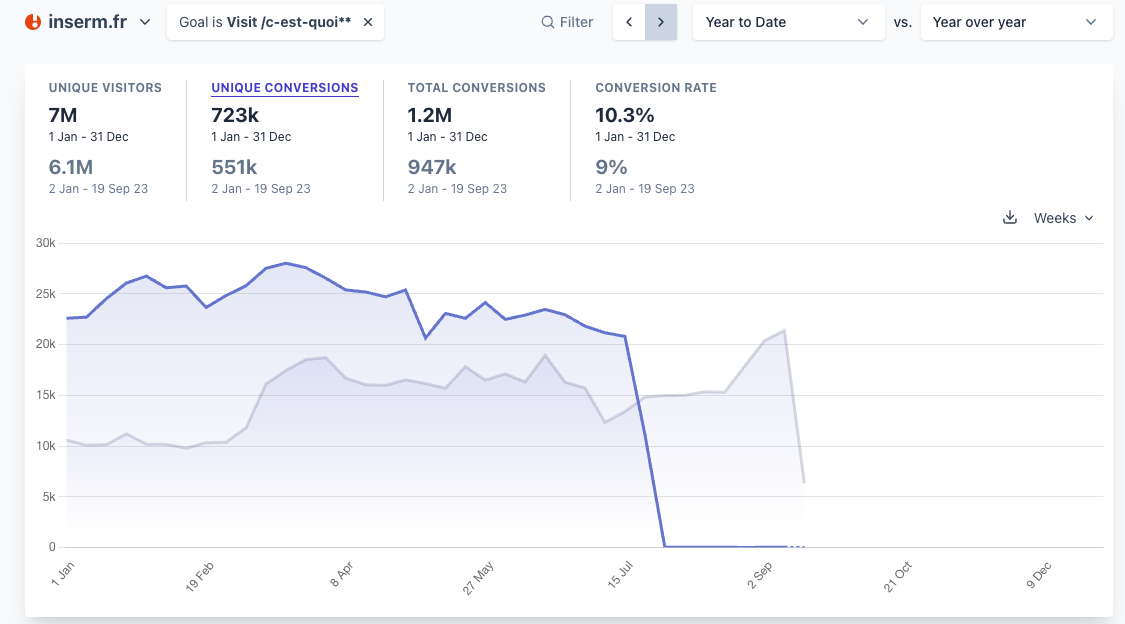1125x624 pixels.
Task: Select the Conversion Rate metric tab
Action: click(655, 88)
